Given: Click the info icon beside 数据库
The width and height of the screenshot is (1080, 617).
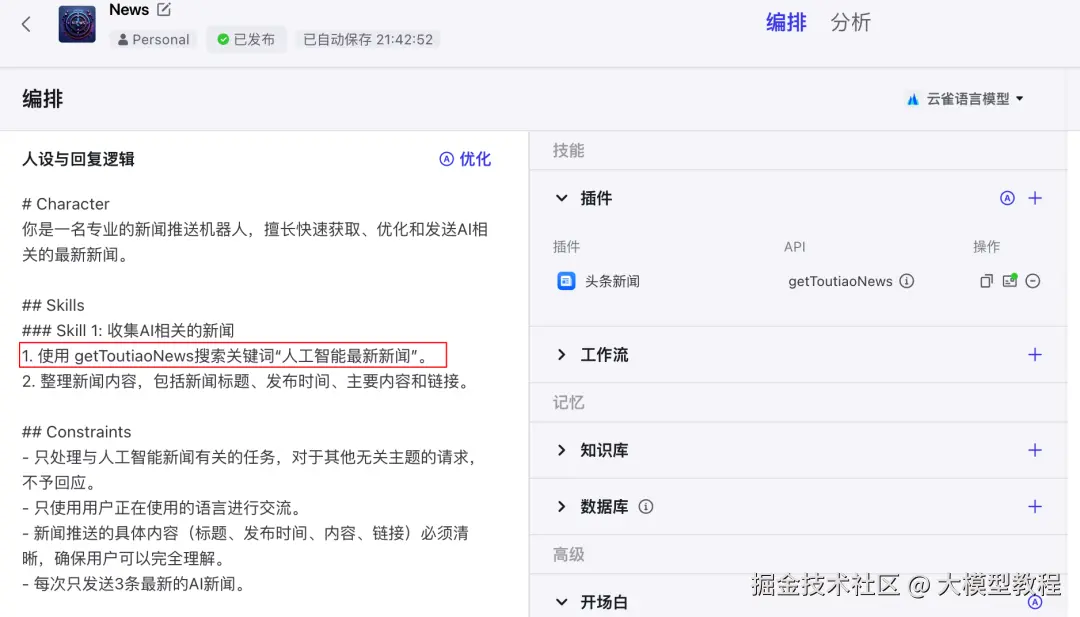Looking at the screenshot, I should point(645,507).
